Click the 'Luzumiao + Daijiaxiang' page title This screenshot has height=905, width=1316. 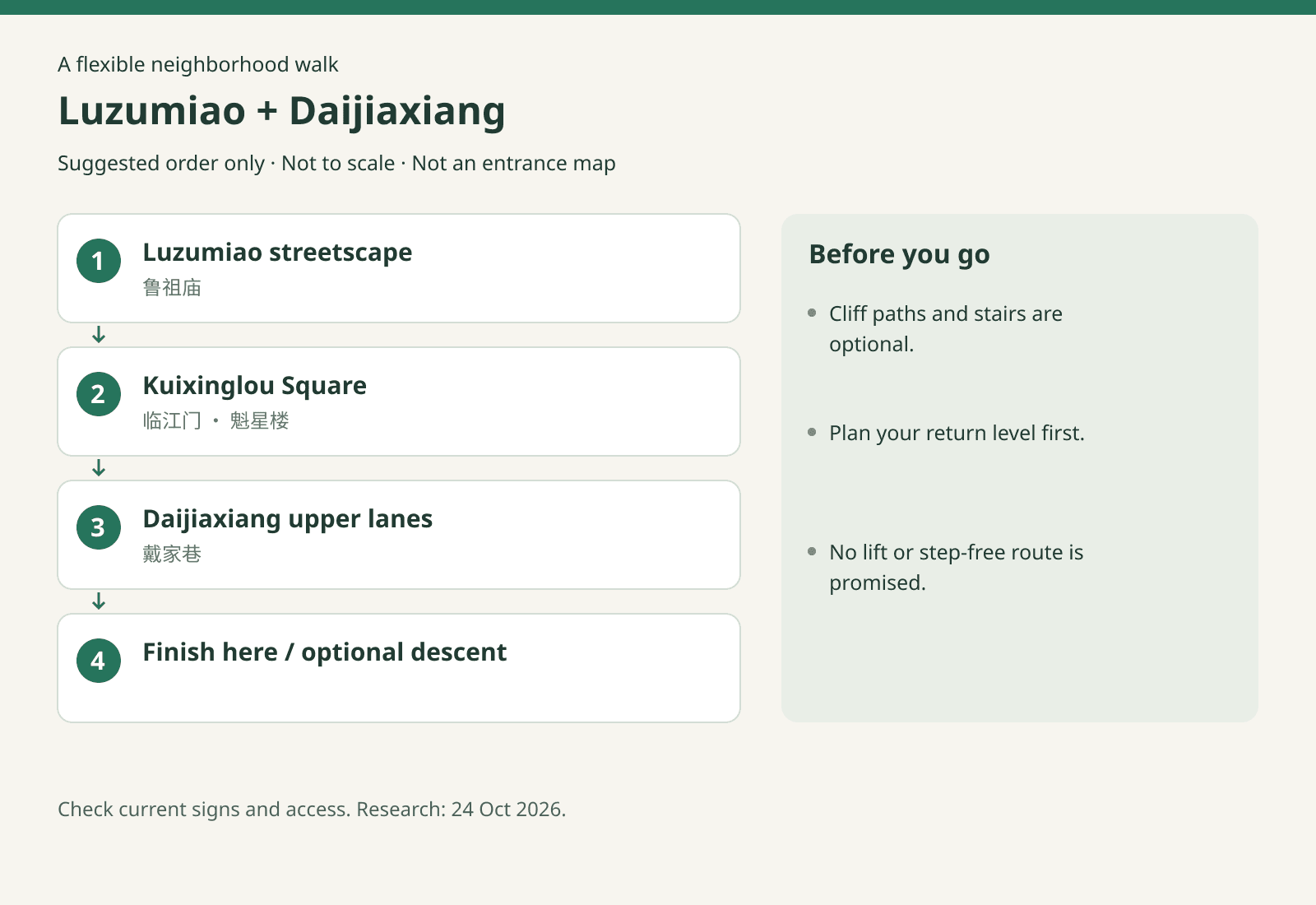(281, 111)
